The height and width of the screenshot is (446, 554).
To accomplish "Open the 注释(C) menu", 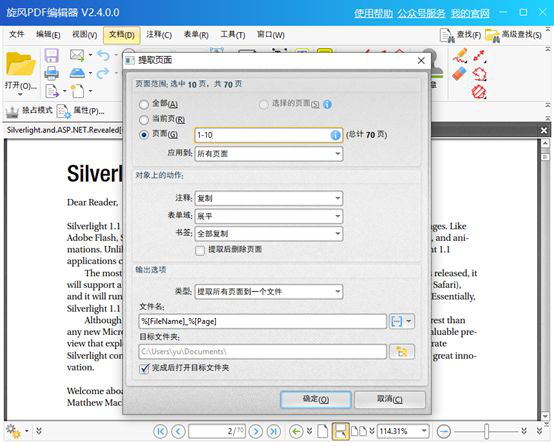I will pos(159,35).
